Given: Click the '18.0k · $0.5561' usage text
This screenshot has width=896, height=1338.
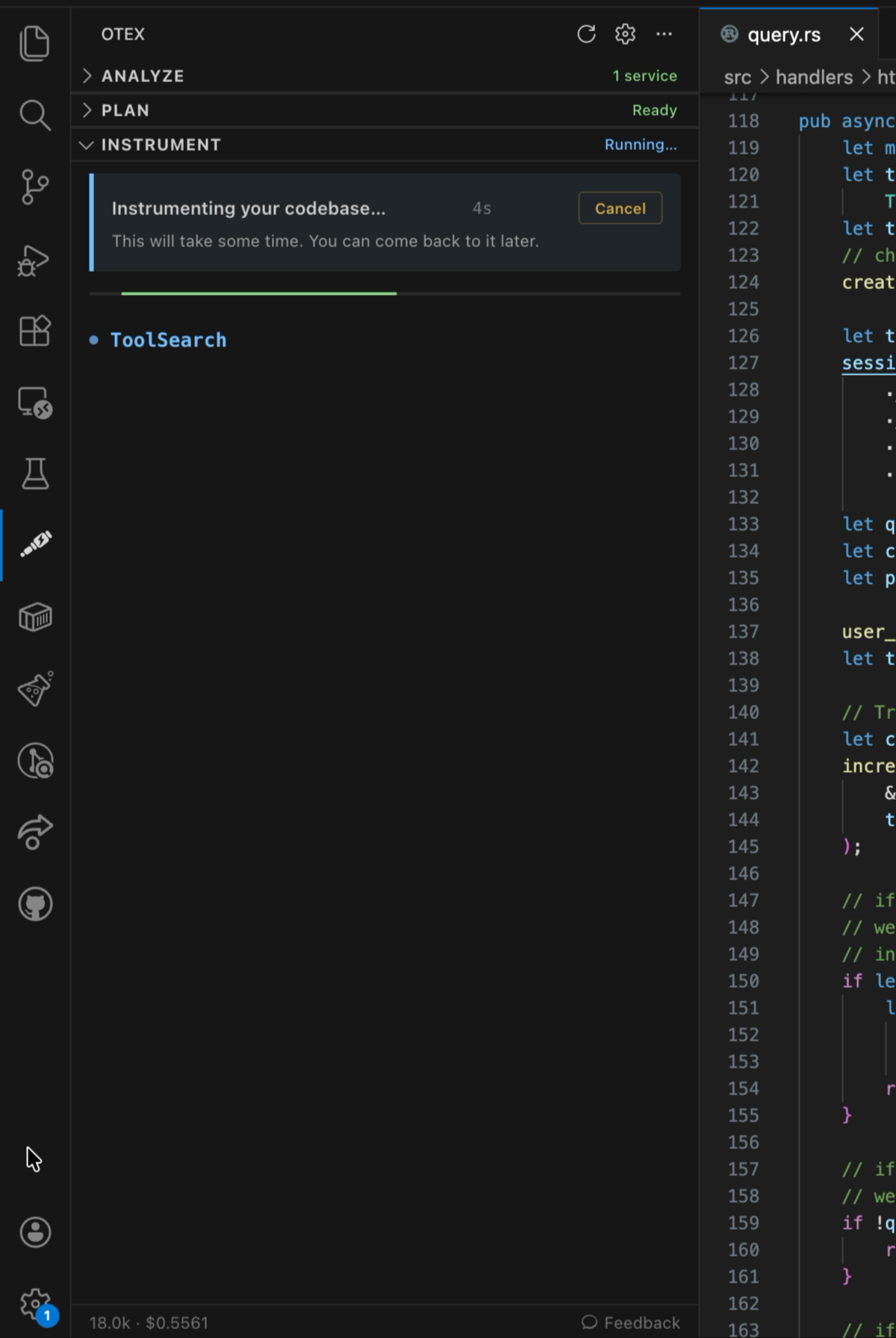Looking at the screenshot, I should coord(149,1322).
